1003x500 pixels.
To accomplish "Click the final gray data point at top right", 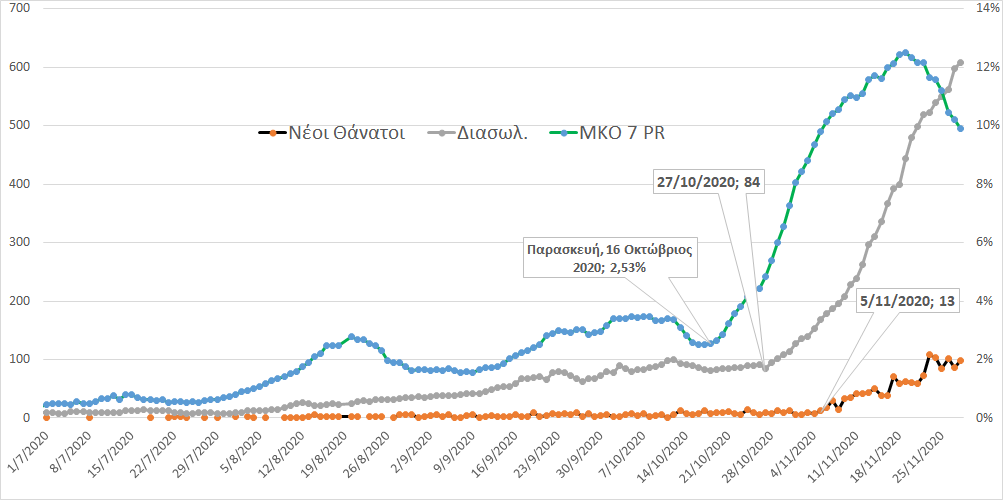I will click(960, 63).
